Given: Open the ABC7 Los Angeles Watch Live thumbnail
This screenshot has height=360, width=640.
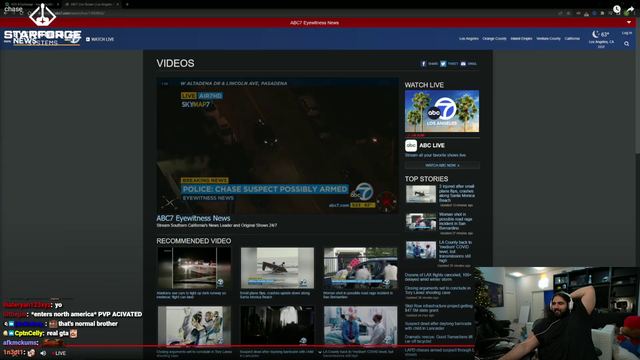Looking at the screenshot, I should 442,111.
